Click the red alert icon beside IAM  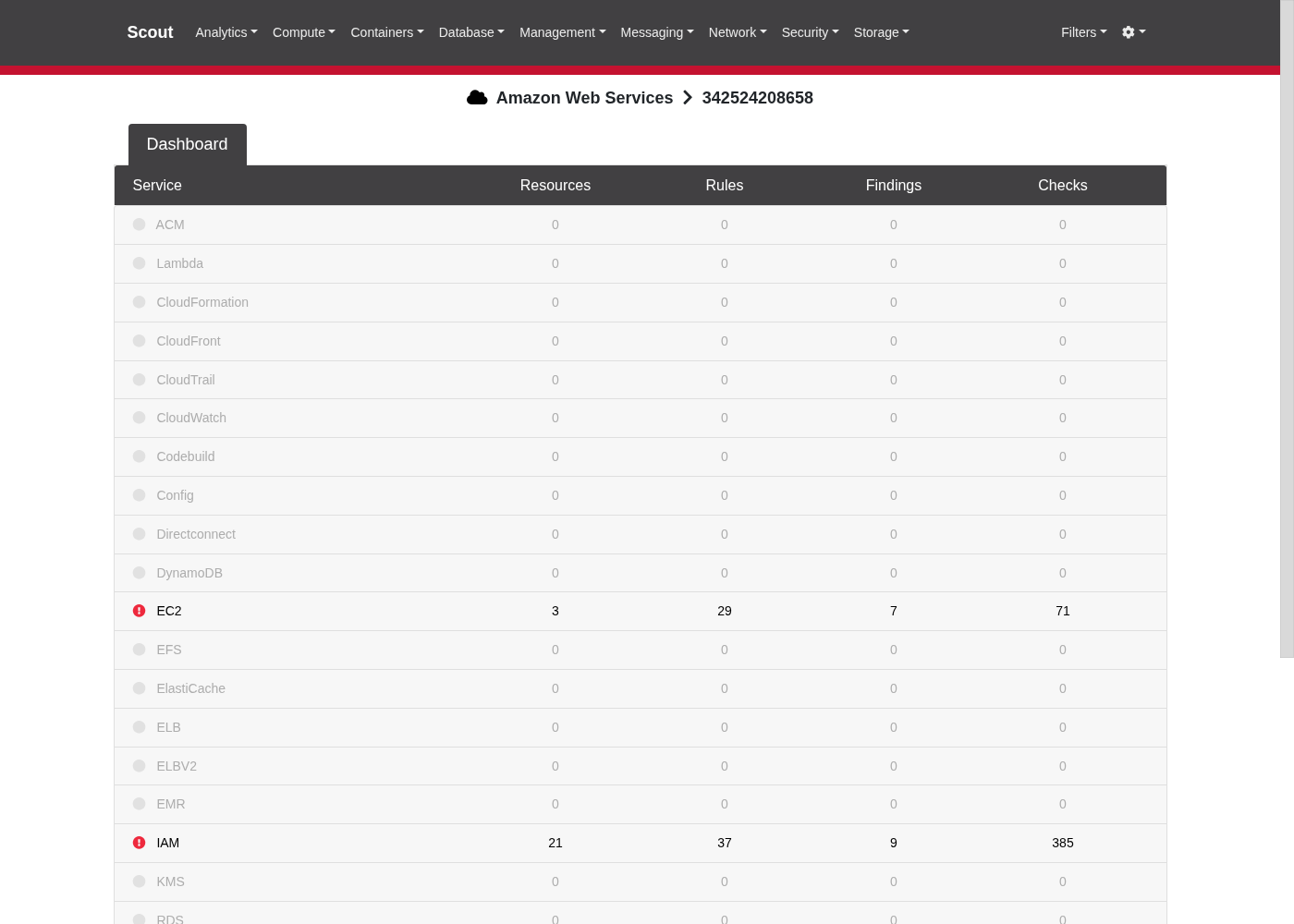pos(139,843)
